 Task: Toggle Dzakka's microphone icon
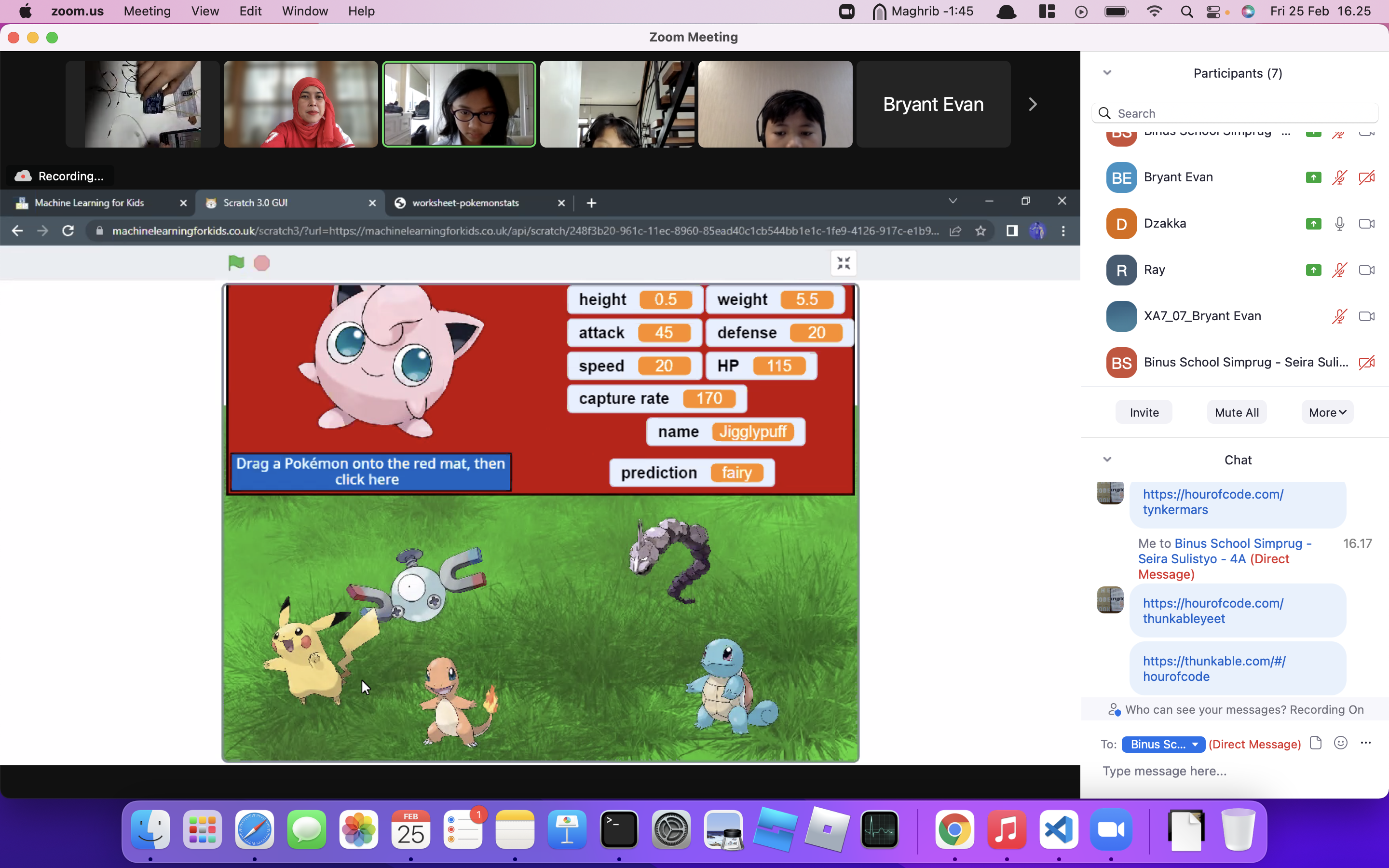(x=1339, y=224)
